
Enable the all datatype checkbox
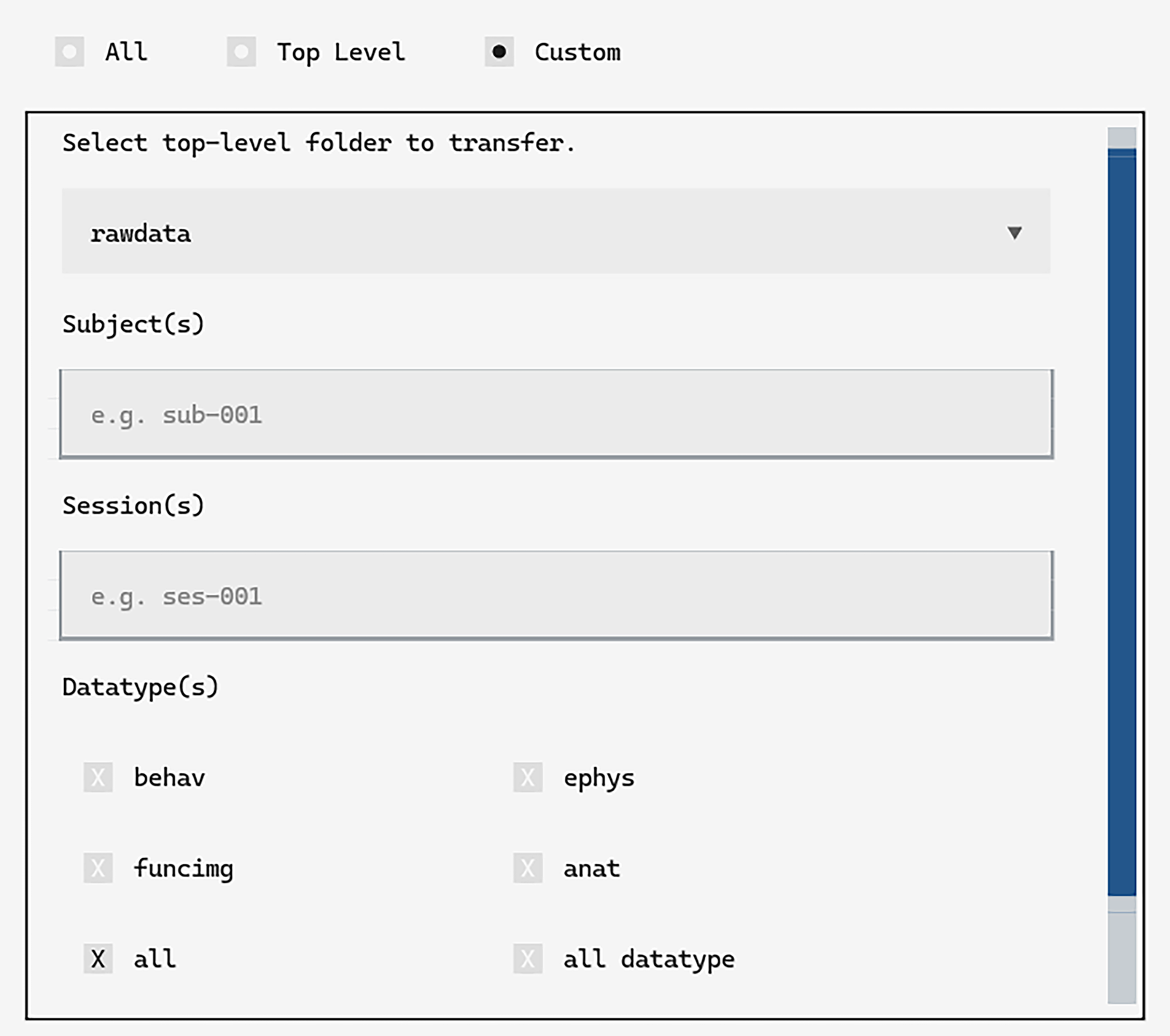pyautogui.click(x=527, y=959)
